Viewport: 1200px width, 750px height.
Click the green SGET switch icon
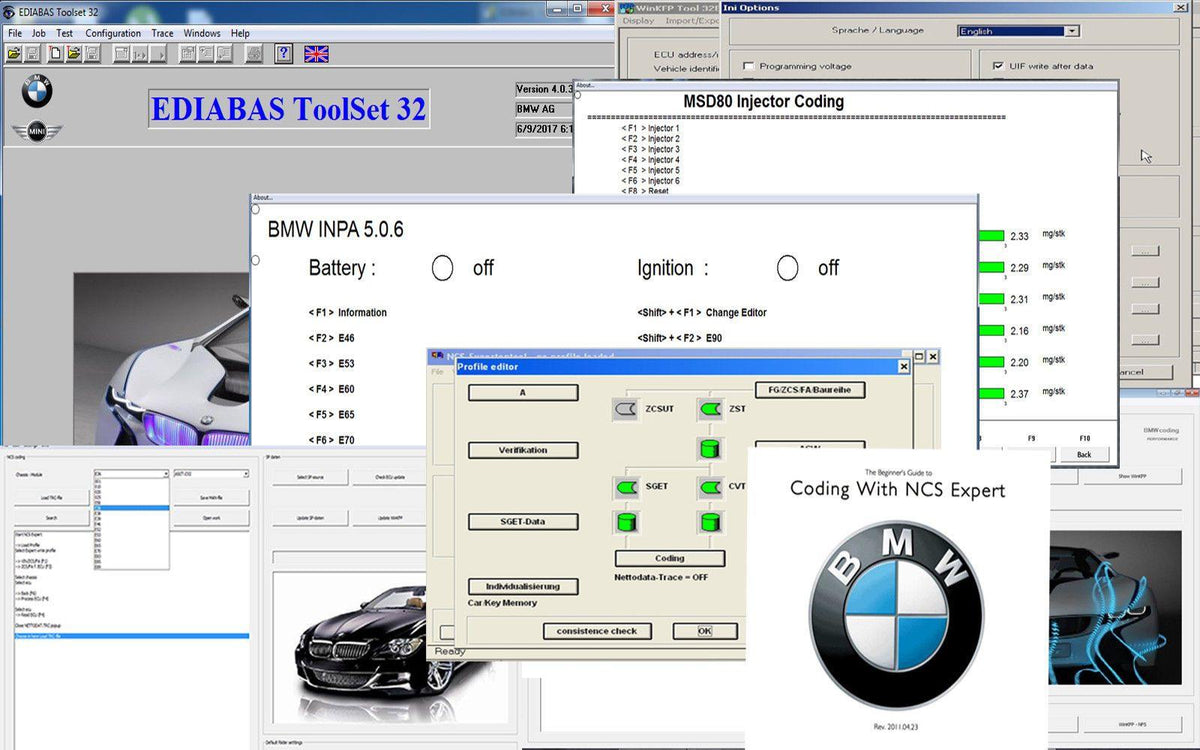(627, 487)
